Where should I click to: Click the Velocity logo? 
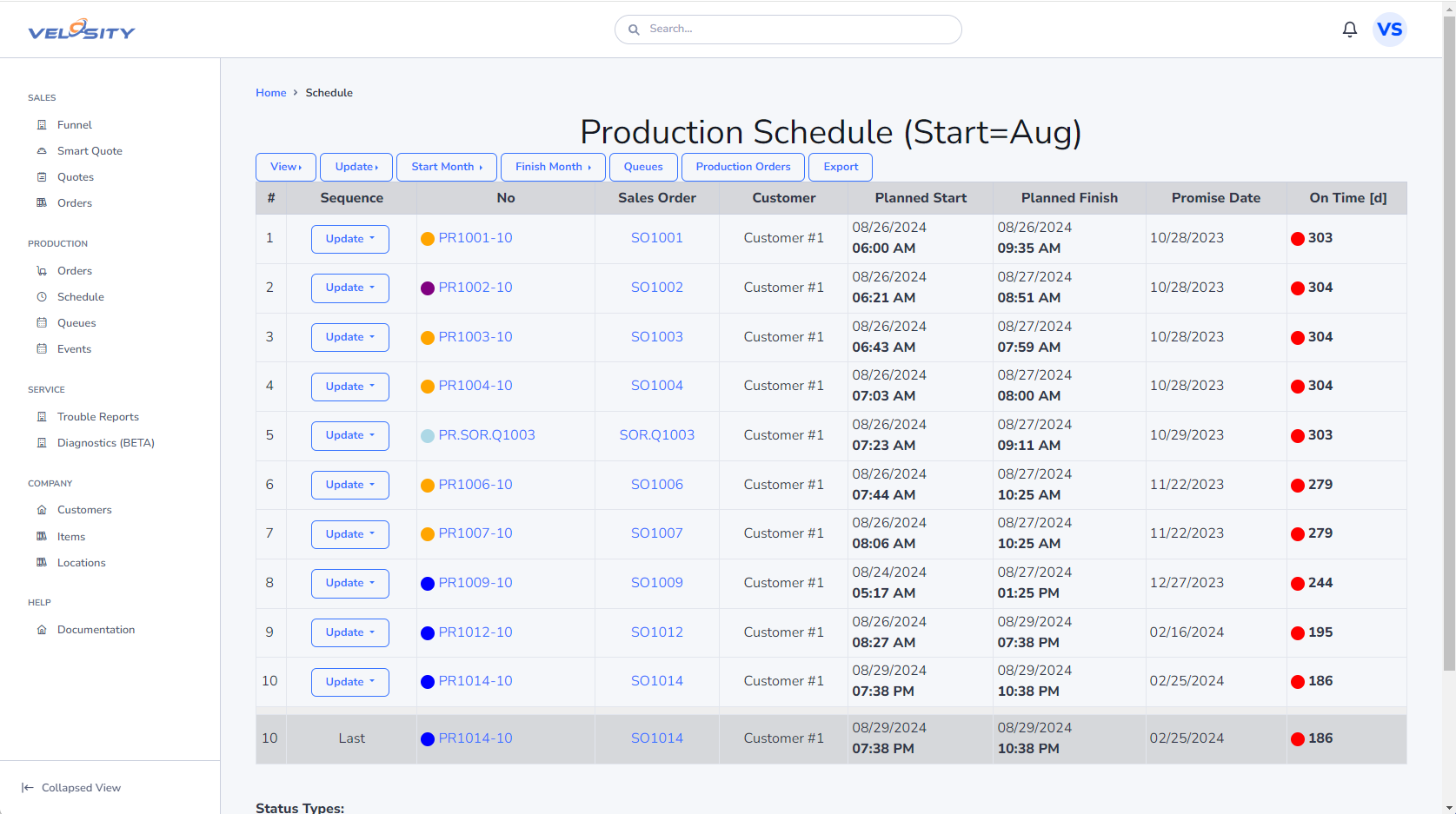click(x=82, y=30)
